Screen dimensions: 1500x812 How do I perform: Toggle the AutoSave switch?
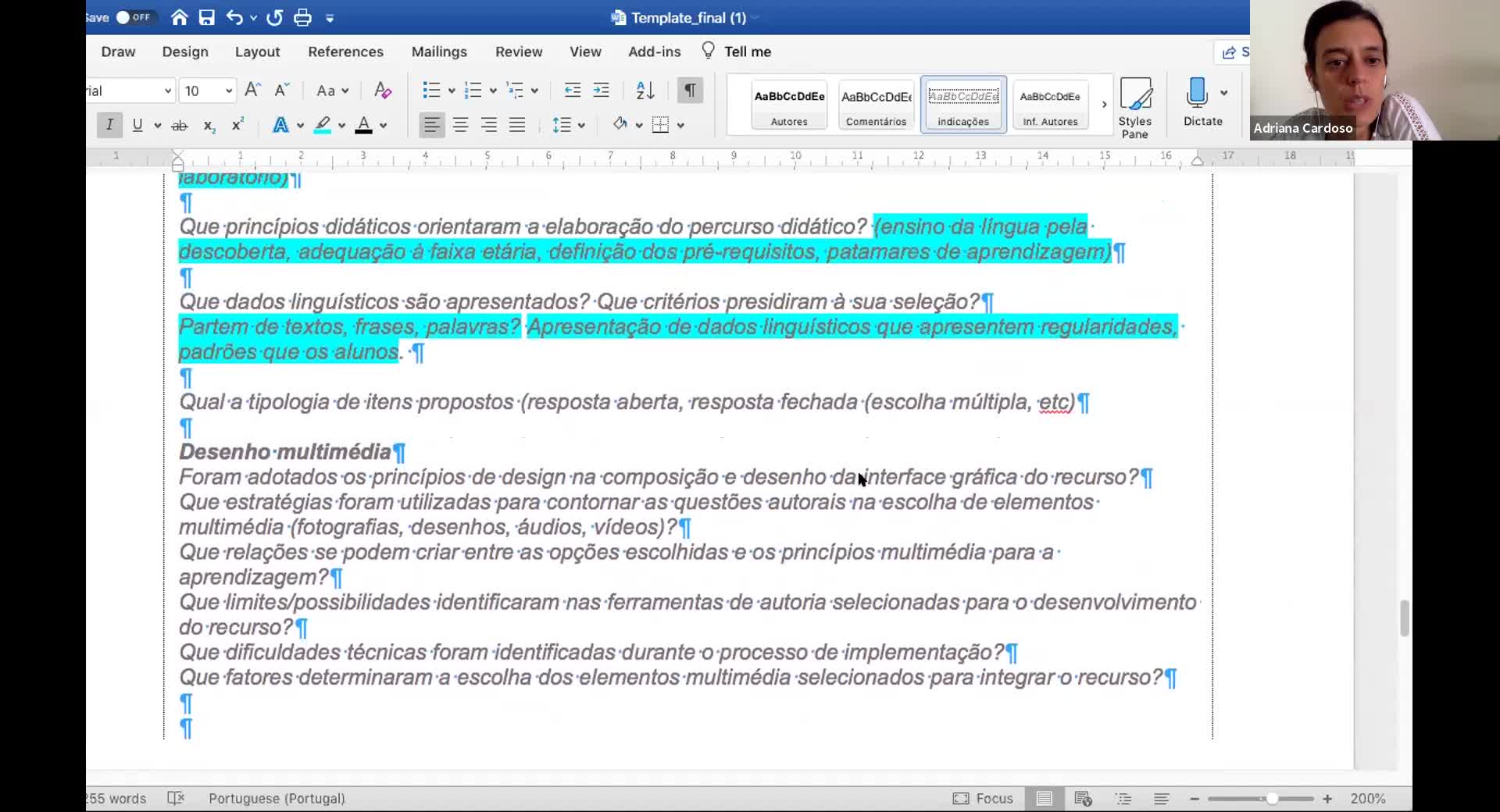(134, 17)
